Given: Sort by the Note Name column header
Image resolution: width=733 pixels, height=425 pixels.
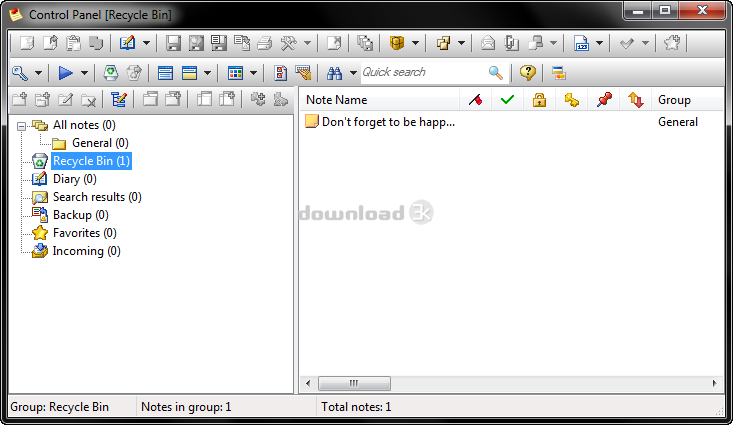Looking at the screenshot, I should click(380, 100).
